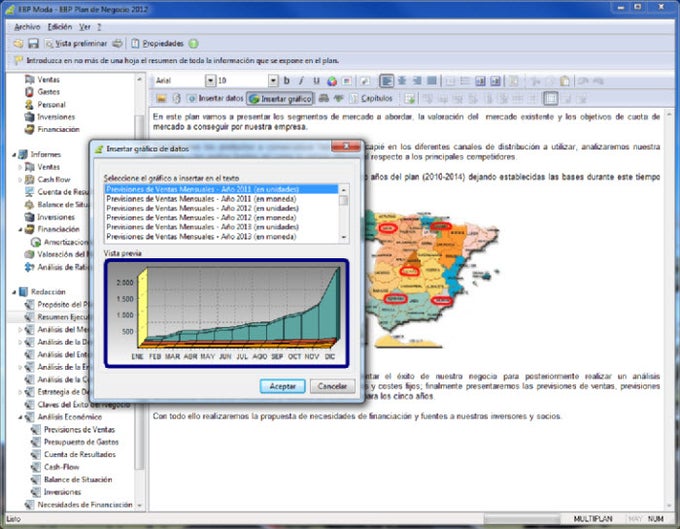Viewport: 680px width, 529px height.
Task: Collapse the Redacción tree node
Action: (14, 292)
